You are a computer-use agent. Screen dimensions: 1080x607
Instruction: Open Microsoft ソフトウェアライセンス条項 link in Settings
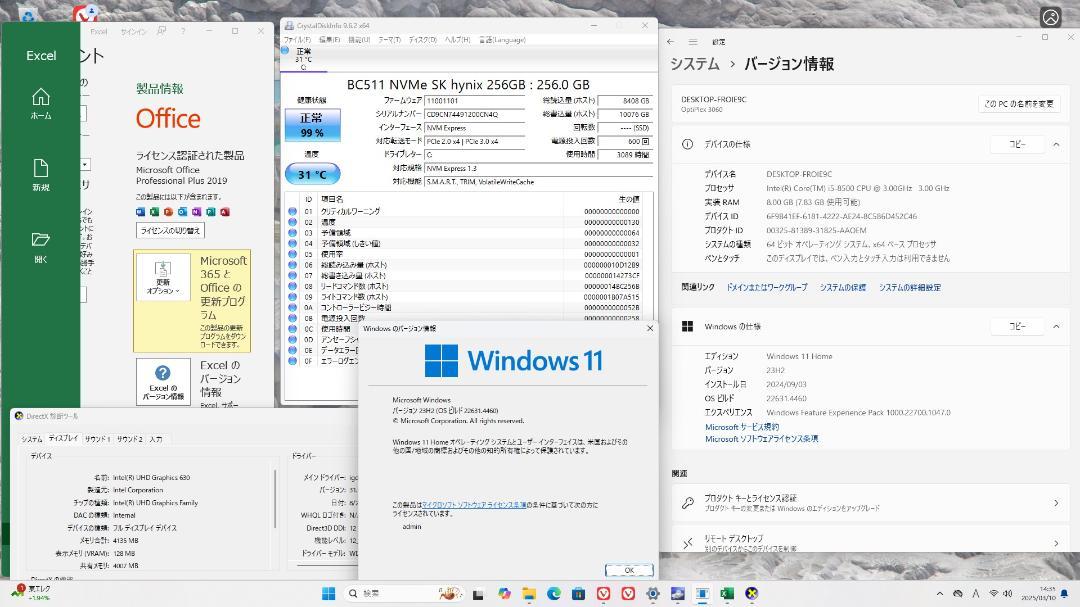(761, 439)
